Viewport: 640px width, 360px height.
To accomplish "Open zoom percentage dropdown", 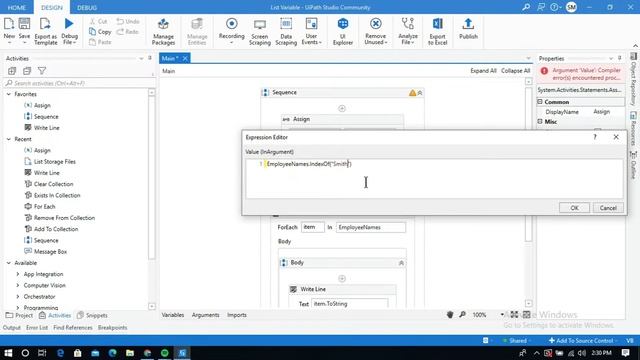I will tap(502, 315).
